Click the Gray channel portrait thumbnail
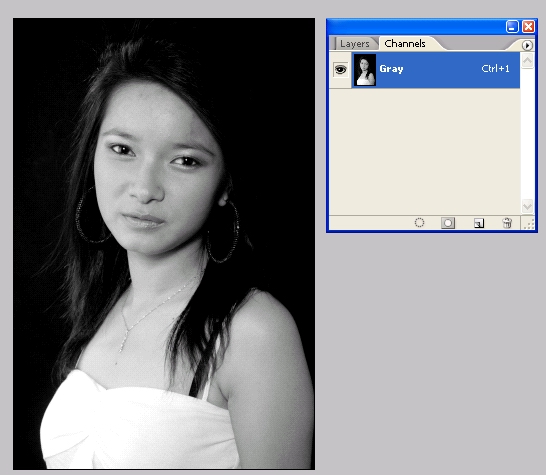This screenshot has width=546, height=475. (x=365, y=70)
